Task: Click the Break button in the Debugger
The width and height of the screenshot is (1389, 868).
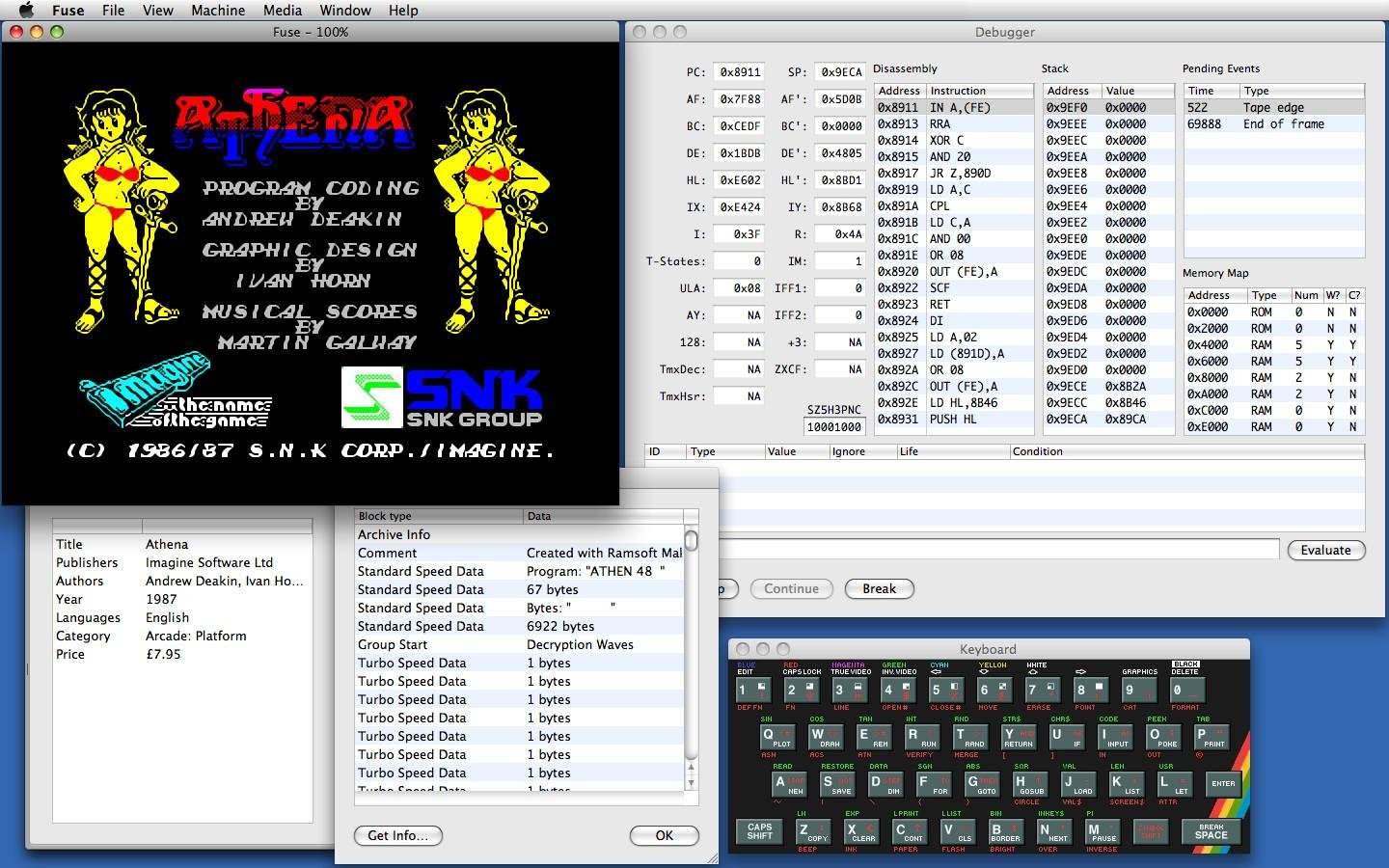Action: [878, 589]
